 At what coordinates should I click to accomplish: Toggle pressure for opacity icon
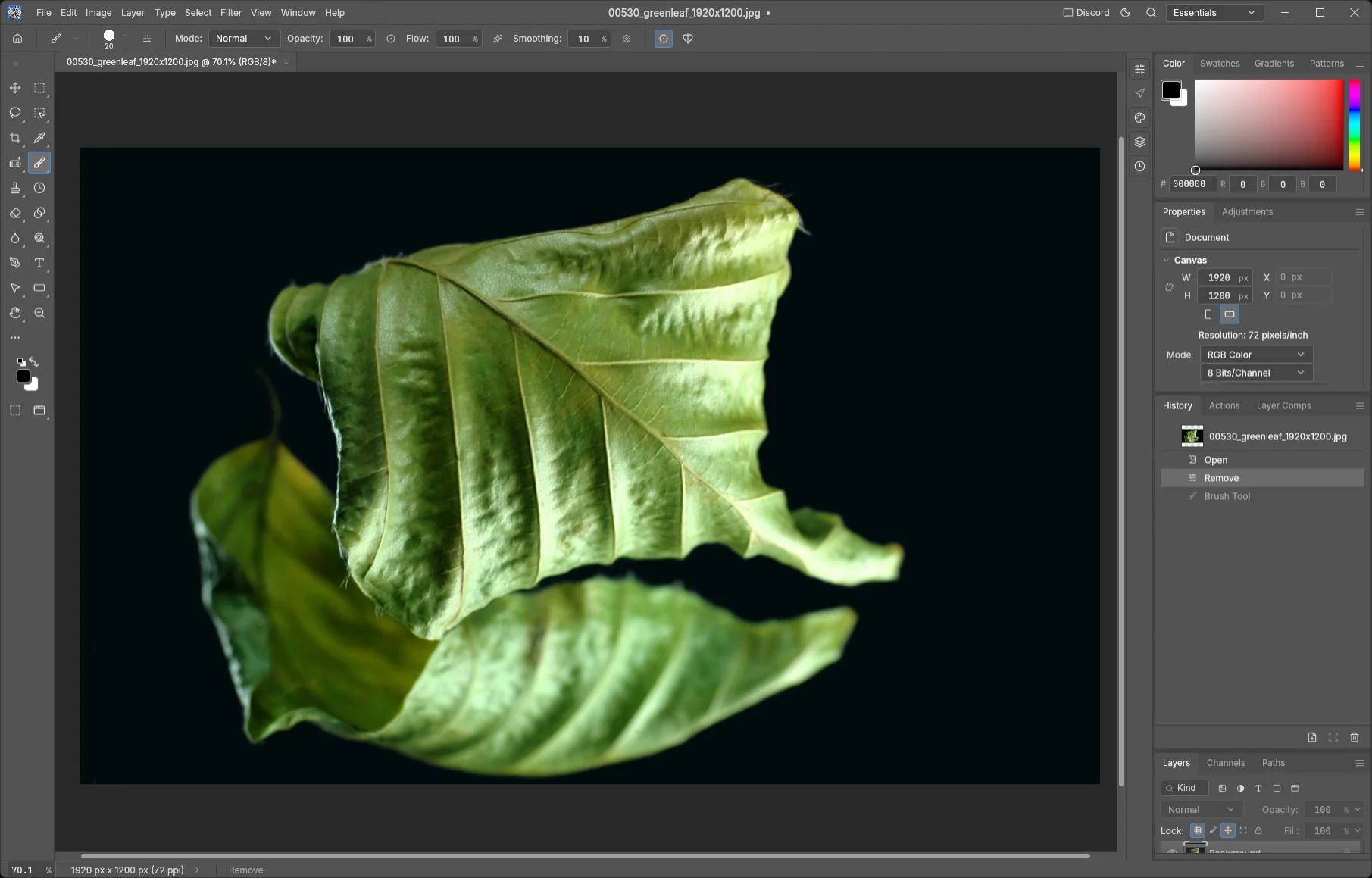click(391, 39)
